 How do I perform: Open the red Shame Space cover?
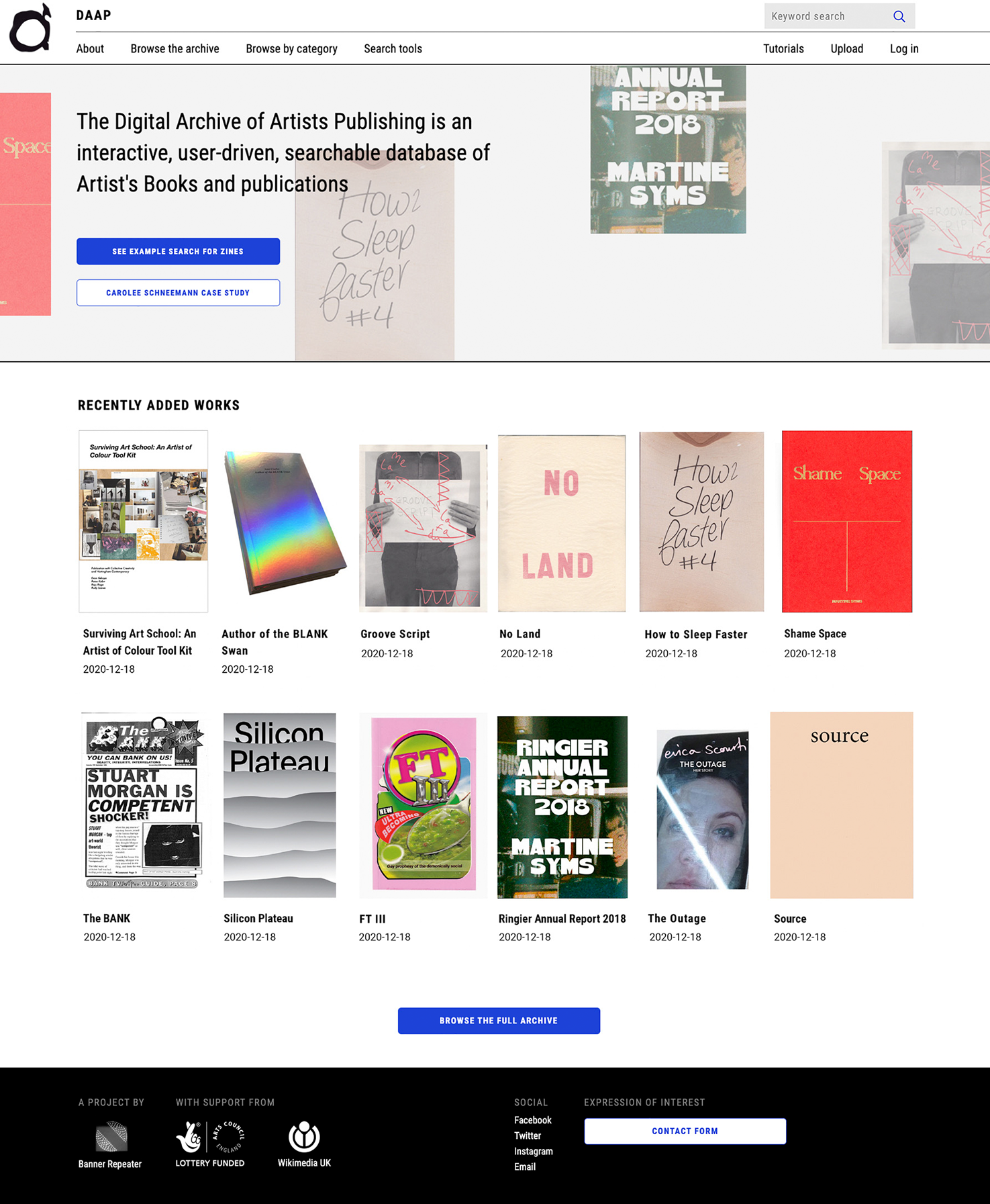click(x=847, y=521)
